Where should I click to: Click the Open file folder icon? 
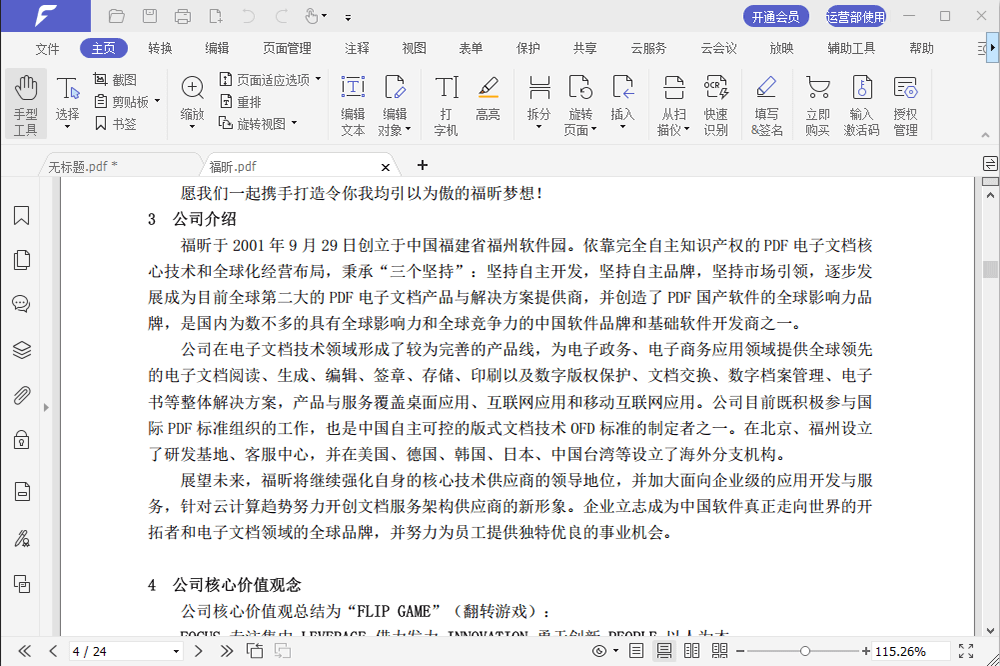(x=116, y=16)
